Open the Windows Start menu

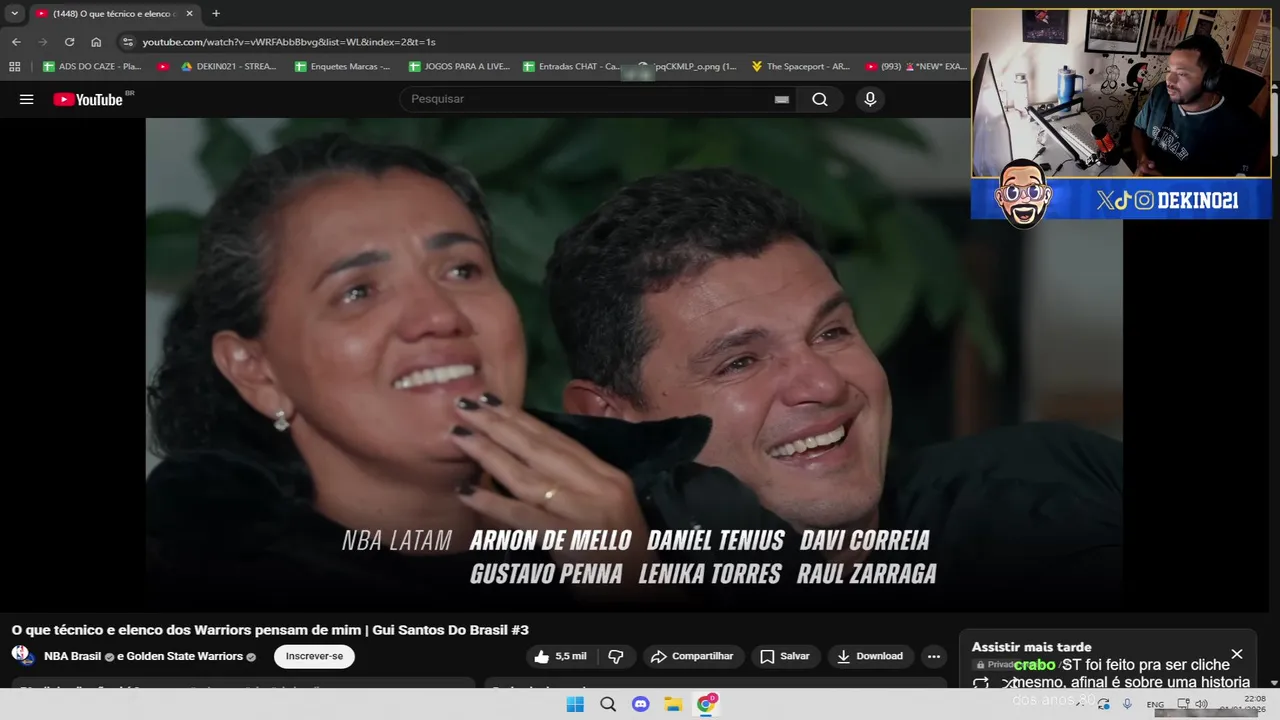(575, 704)
